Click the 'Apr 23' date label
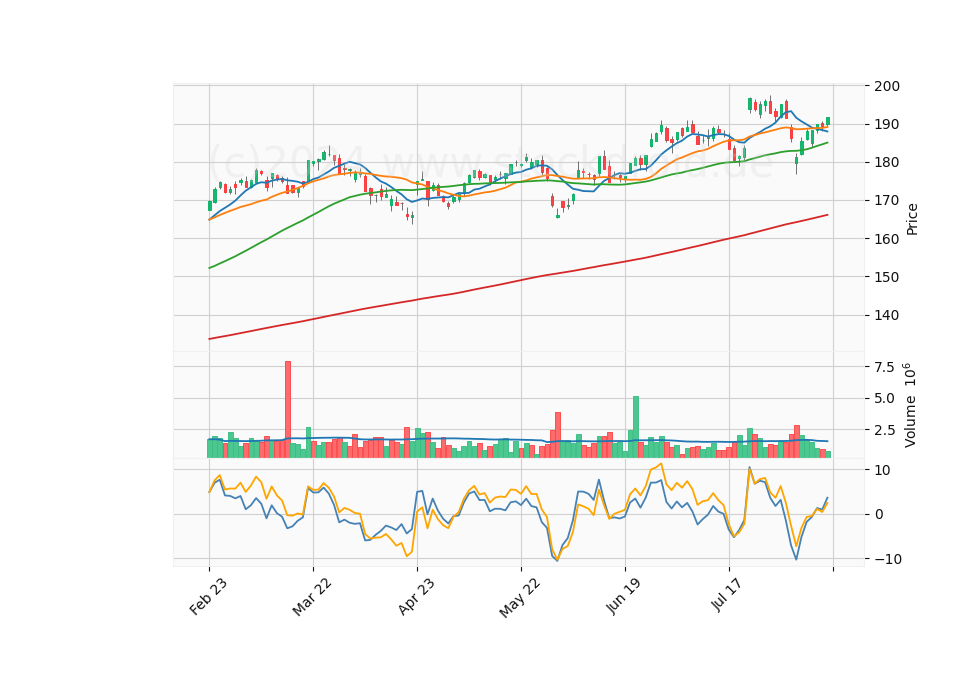Viewport: 960px width, 690px height. [x=416, y=596]
